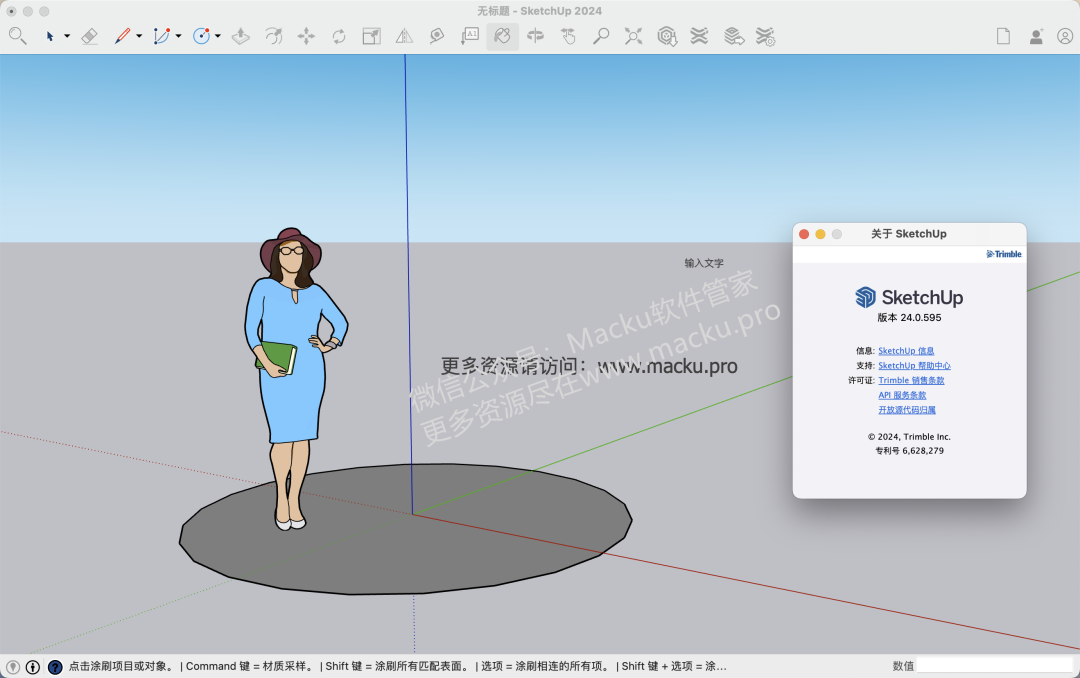Expand the Select tool dropdown arrow

[67, 36]
